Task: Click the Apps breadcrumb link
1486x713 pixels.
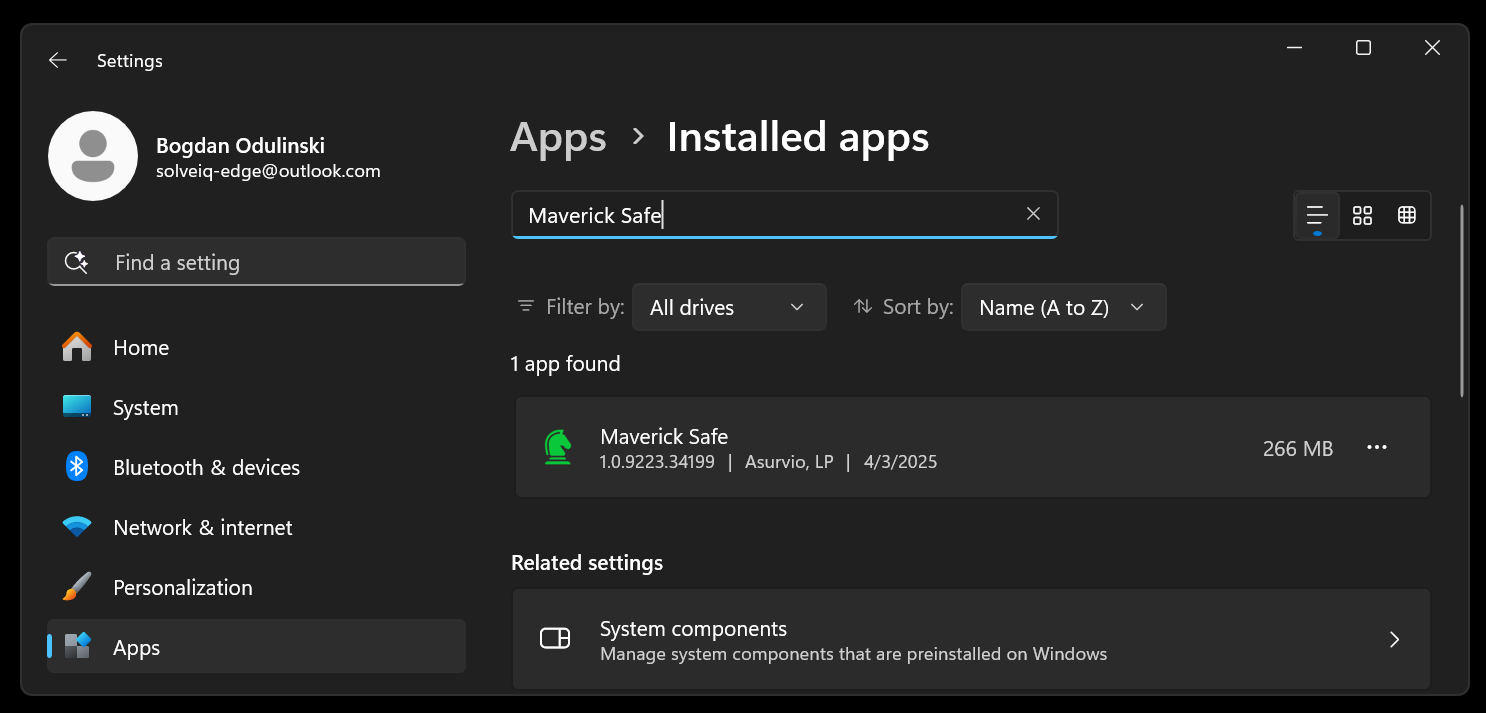Action: click(x=558, y=137)
